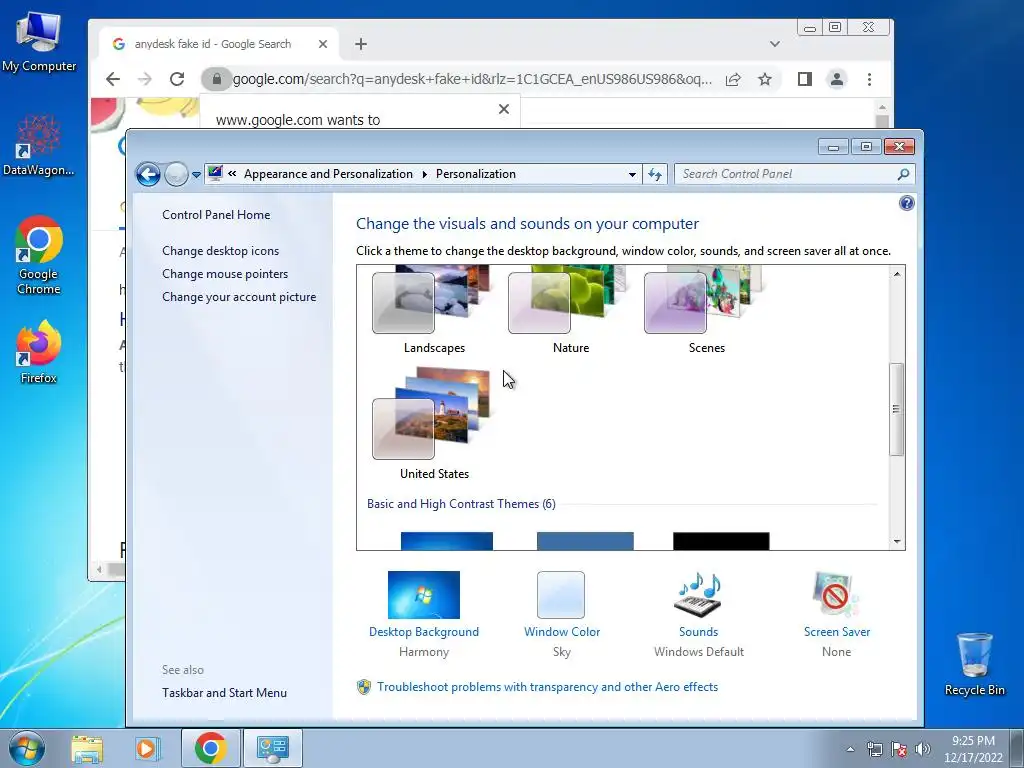The width and height of the screenshot is (1024, 768).
Task: Open the Windows Start menu
Action: [27, 748]
